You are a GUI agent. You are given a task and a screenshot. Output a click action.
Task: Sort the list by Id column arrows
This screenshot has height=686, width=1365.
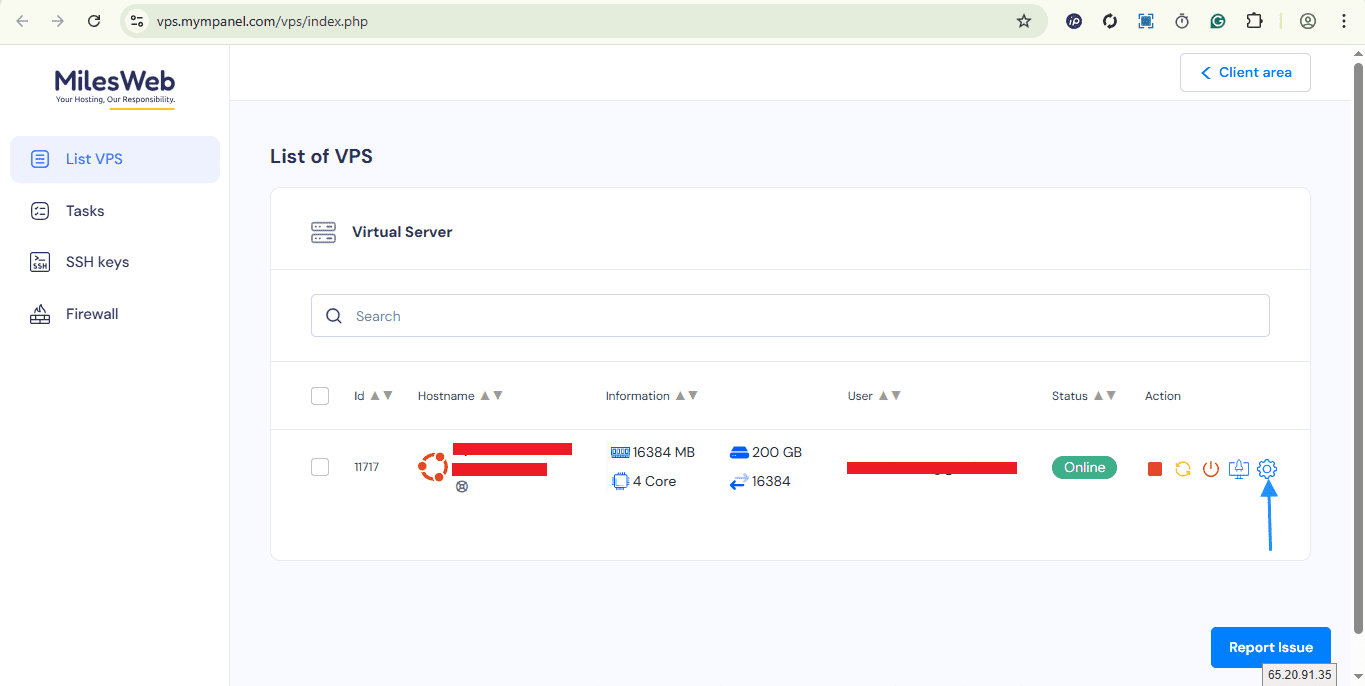[381, 396]
